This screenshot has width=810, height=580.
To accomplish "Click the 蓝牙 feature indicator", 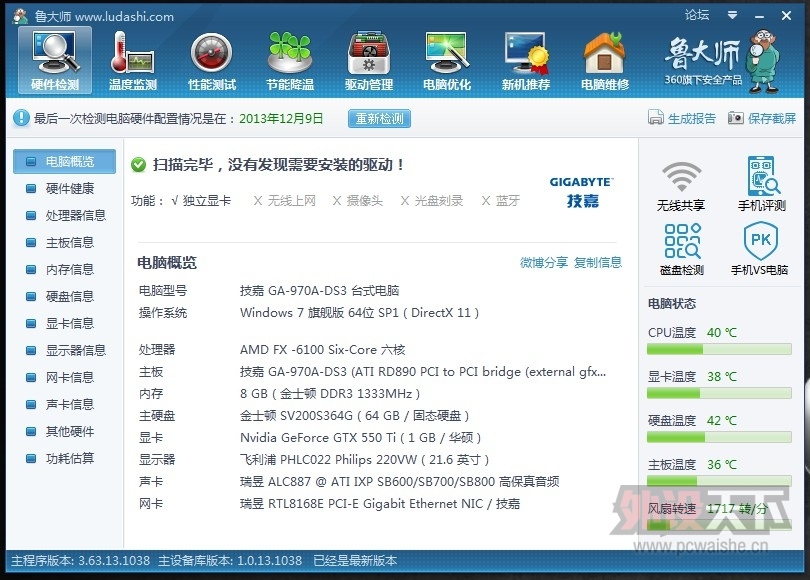I will click(x=501, y=200).
